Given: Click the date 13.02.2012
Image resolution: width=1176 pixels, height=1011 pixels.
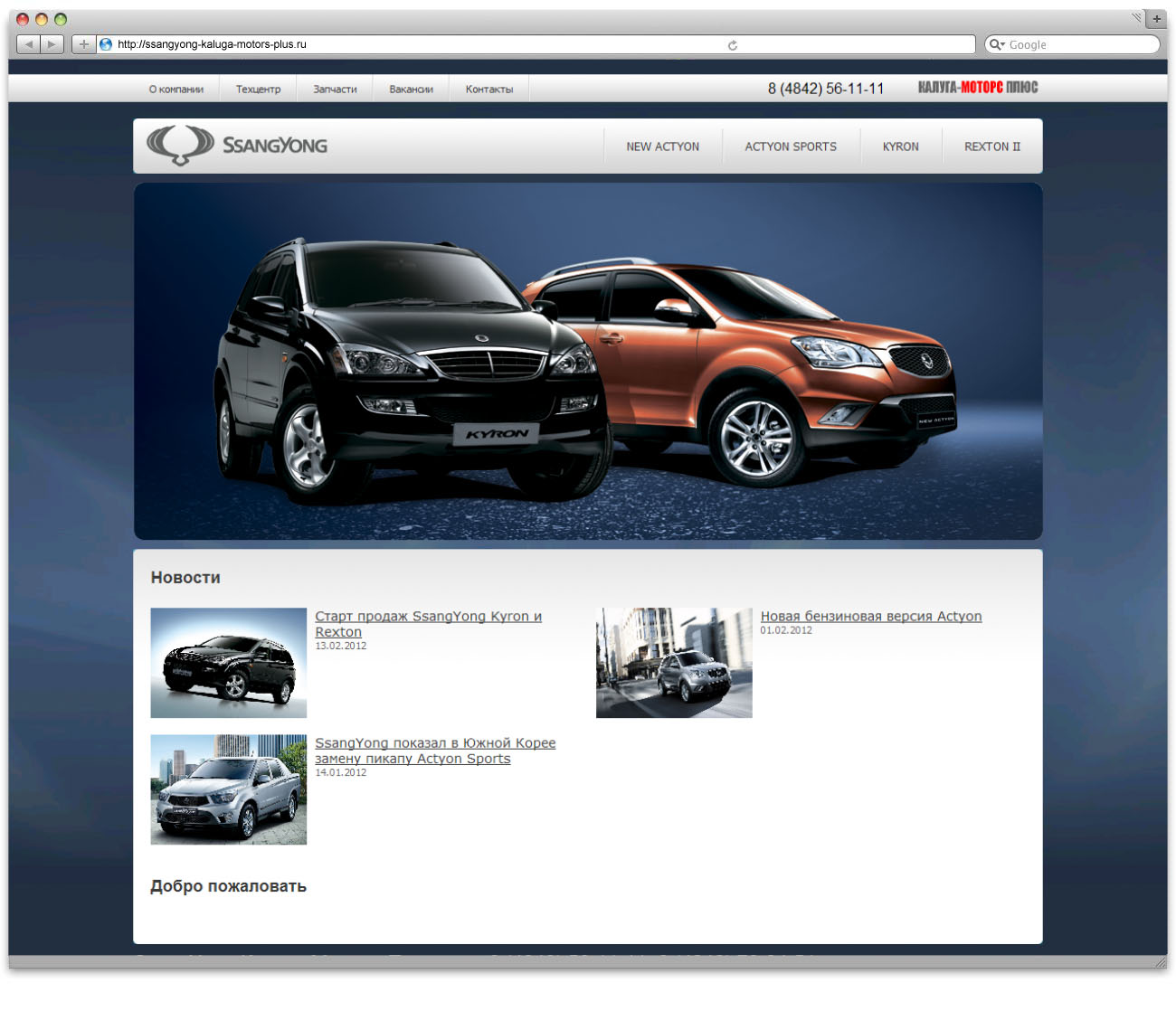Looking at the screenshot, I should [x=341, y=646].
